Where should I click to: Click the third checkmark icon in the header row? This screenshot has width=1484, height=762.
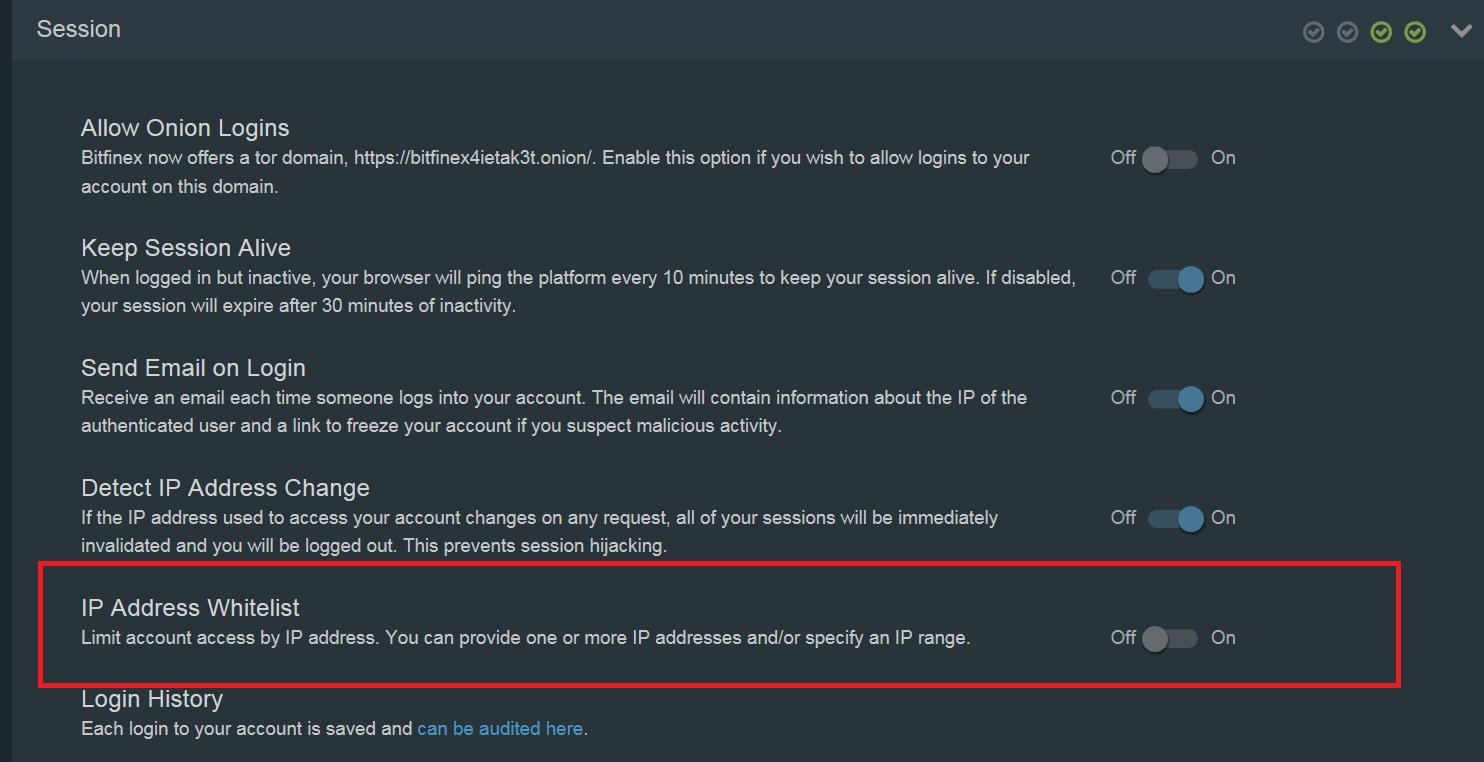(1381, 31)
